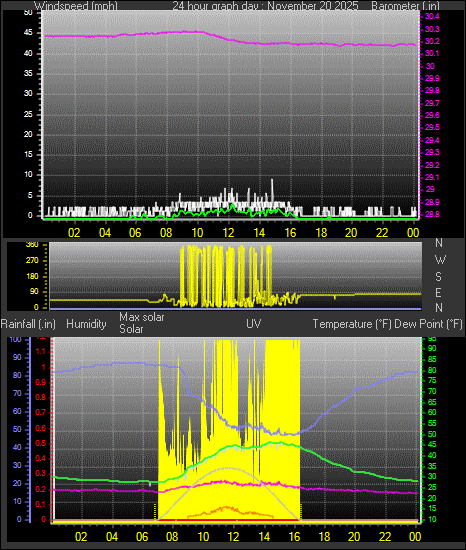The height and width of the screenshot is (550, 466).
Task: Click the 1.1 red rainfall axis value
Action: coord(40,351)
